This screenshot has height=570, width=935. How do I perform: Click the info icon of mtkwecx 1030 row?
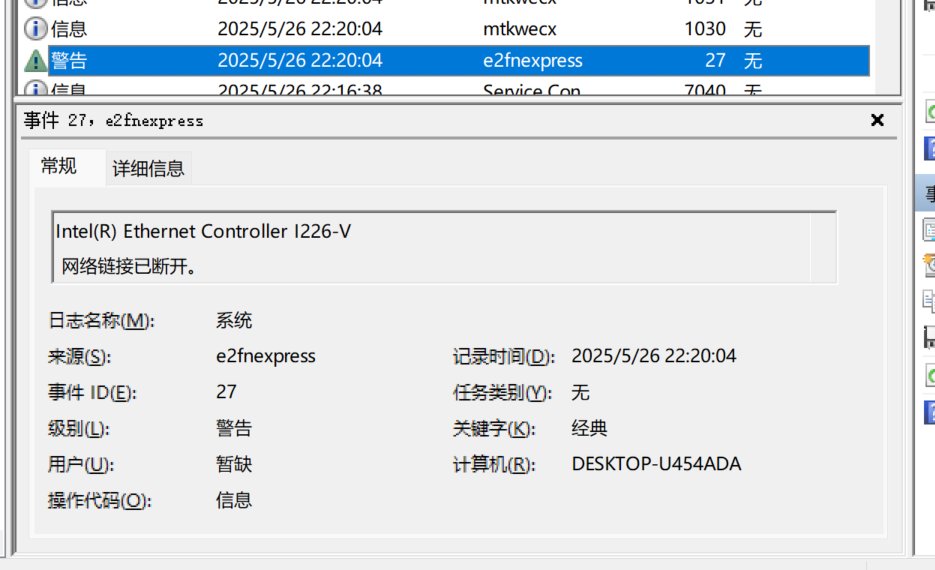coord(35,29)
